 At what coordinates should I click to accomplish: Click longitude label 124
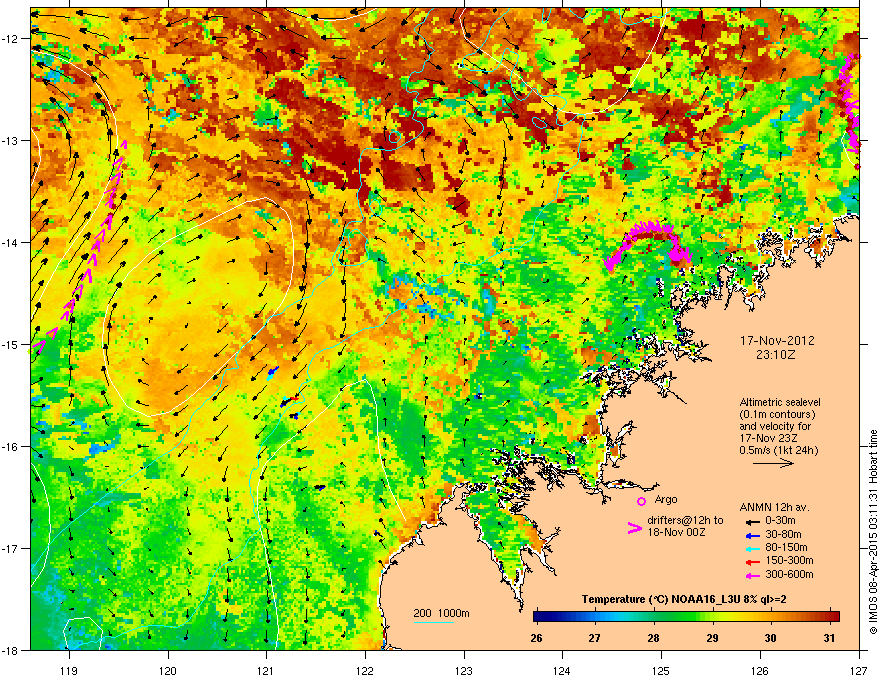point(562,670)
